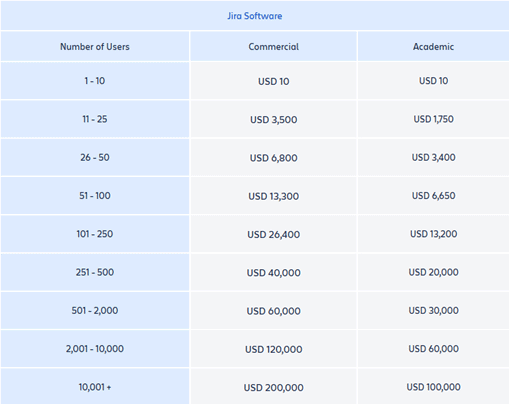Select the 10,001 + users cell
Screen dimensions: 509x404
(x=95, y=387)
